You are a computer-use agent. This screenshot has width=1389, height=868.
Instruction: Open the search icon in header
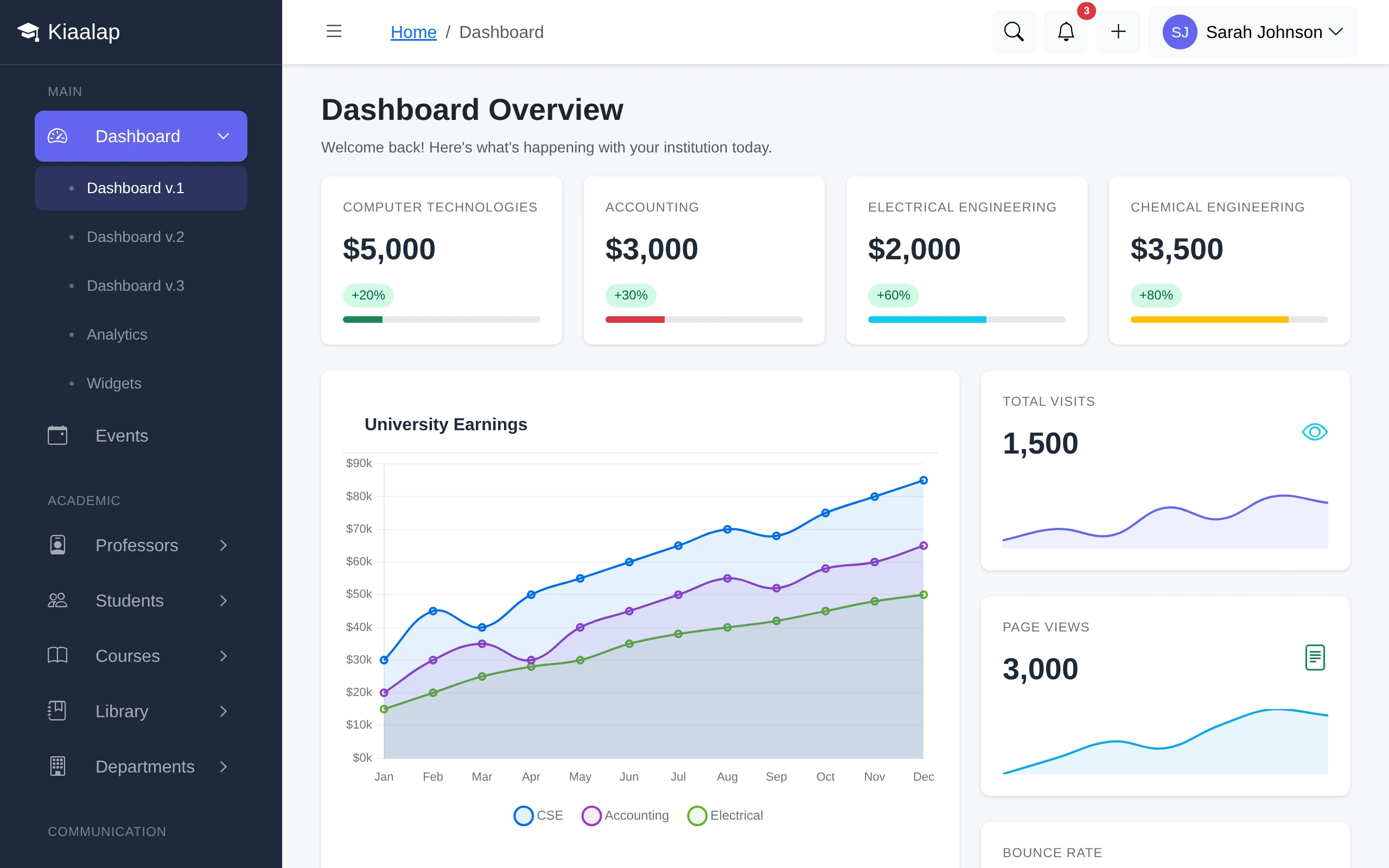(x=1014, y=31)
